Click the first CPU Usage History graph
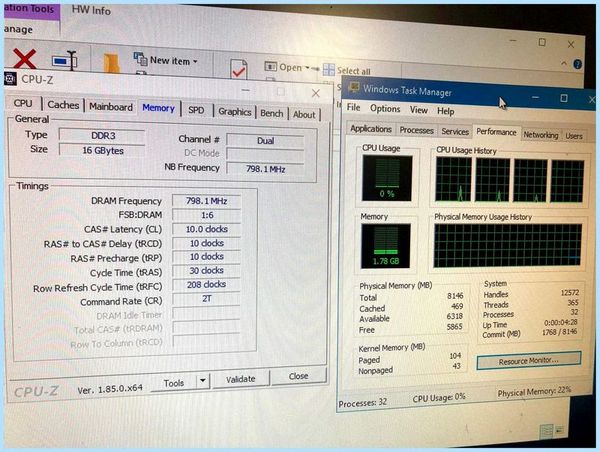This screenshot has height=452, width=600. tap(453, 179)
